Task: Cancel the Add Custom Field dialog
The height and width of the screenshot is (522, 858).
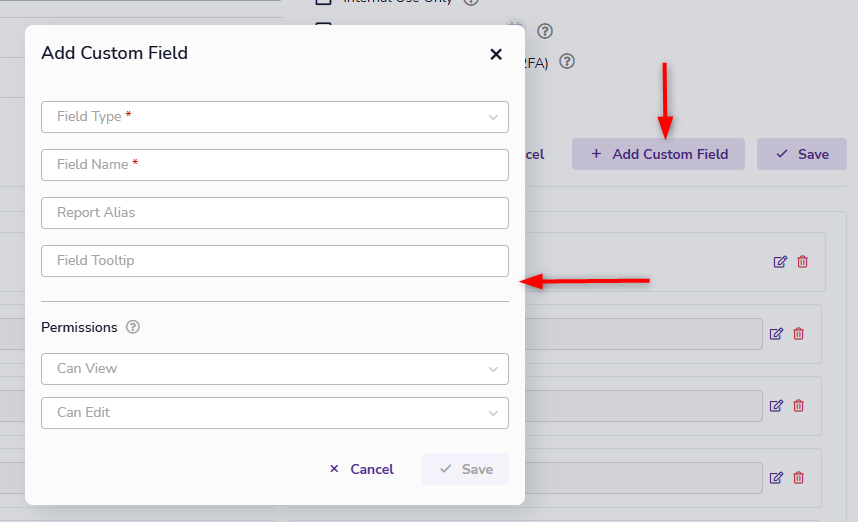Action: [x=361, y=469]
